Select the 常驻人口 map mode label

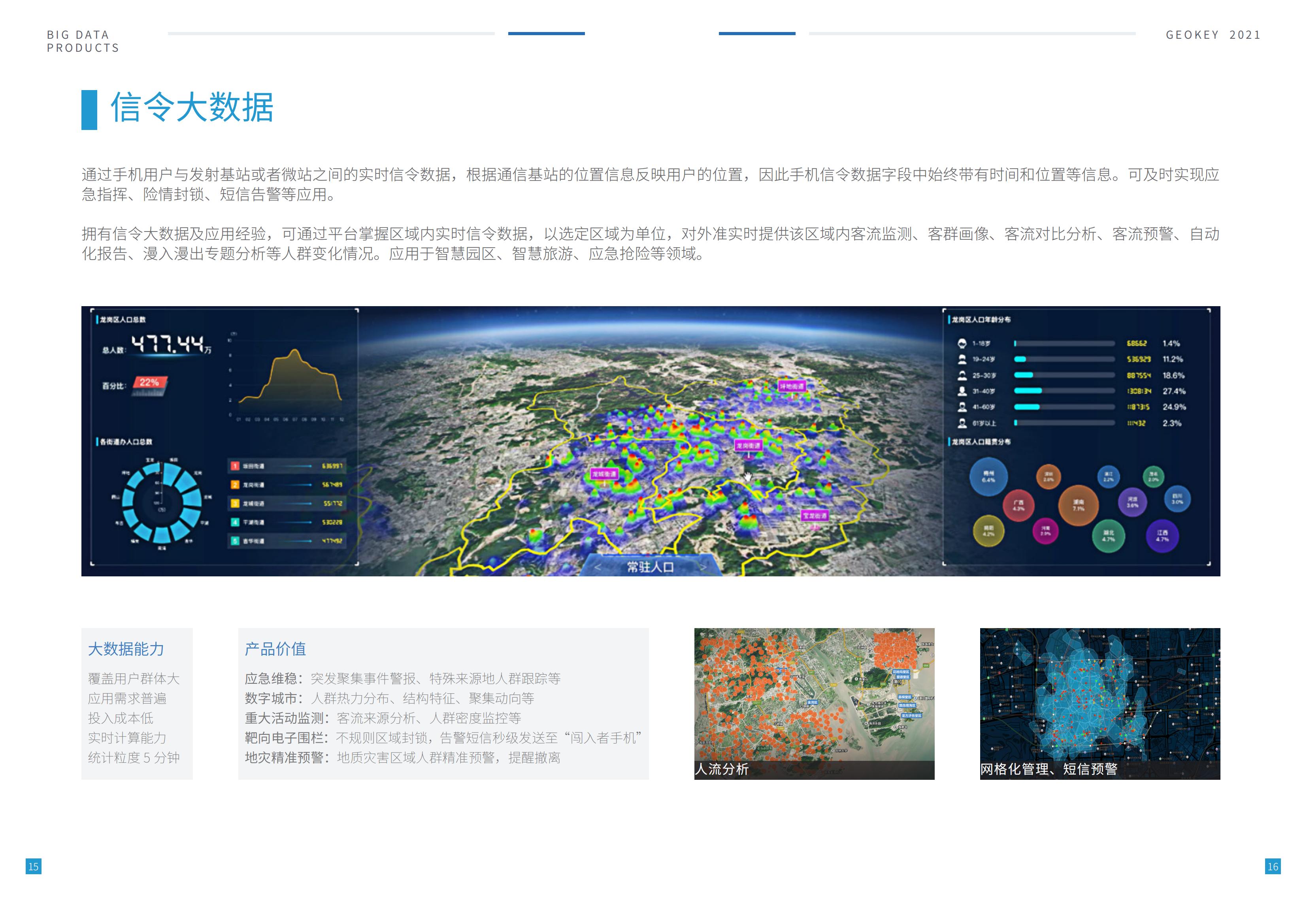[x=650, y=567]
